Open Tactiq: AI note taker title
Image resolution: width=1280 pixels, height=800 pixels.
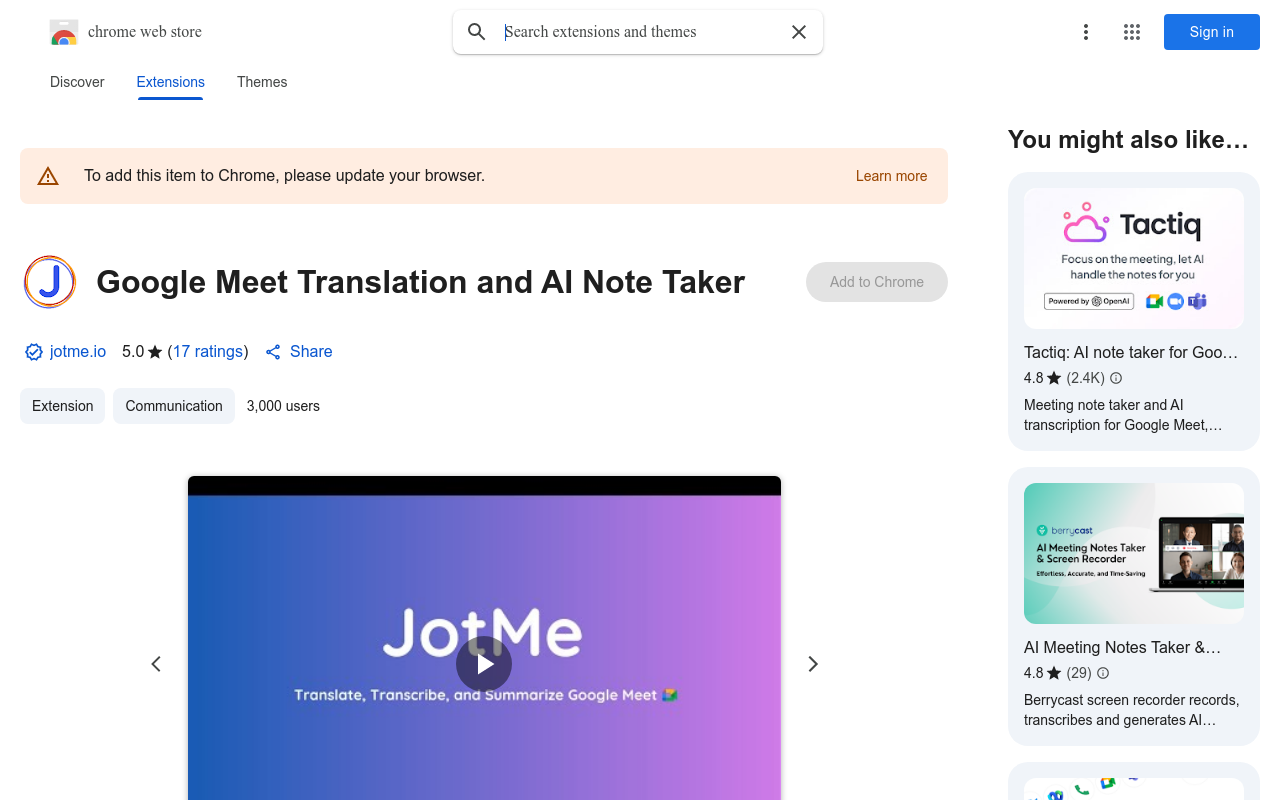point(1131,352)
